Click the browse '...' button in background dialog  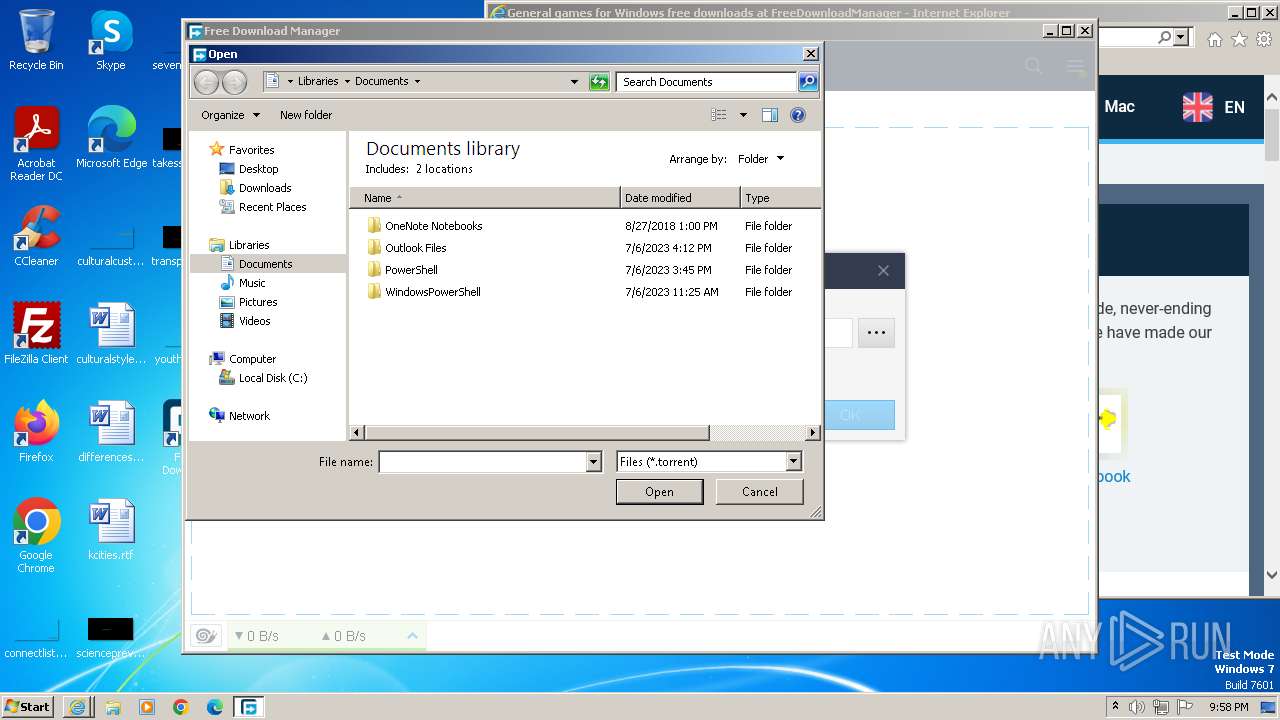pyautogui.click(x=876, y=333)
